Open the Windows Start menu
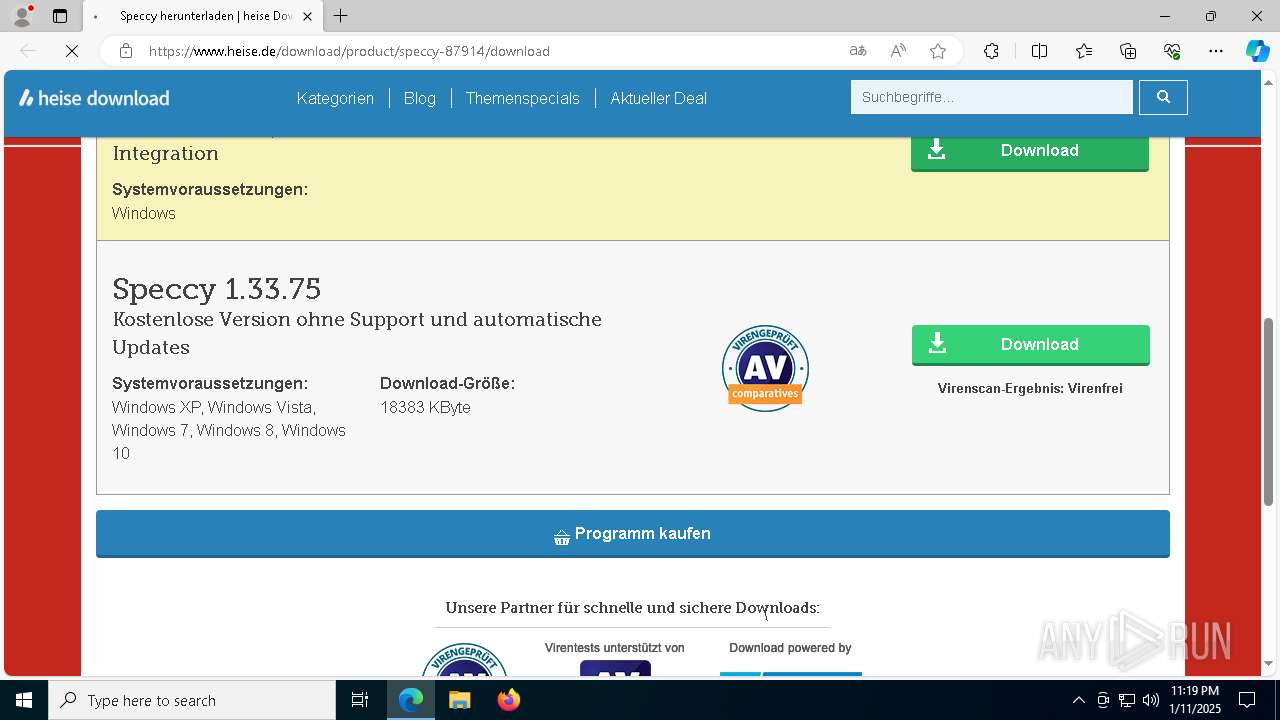The width and height of the screenshot is (1280, 720). click(24, 700)
